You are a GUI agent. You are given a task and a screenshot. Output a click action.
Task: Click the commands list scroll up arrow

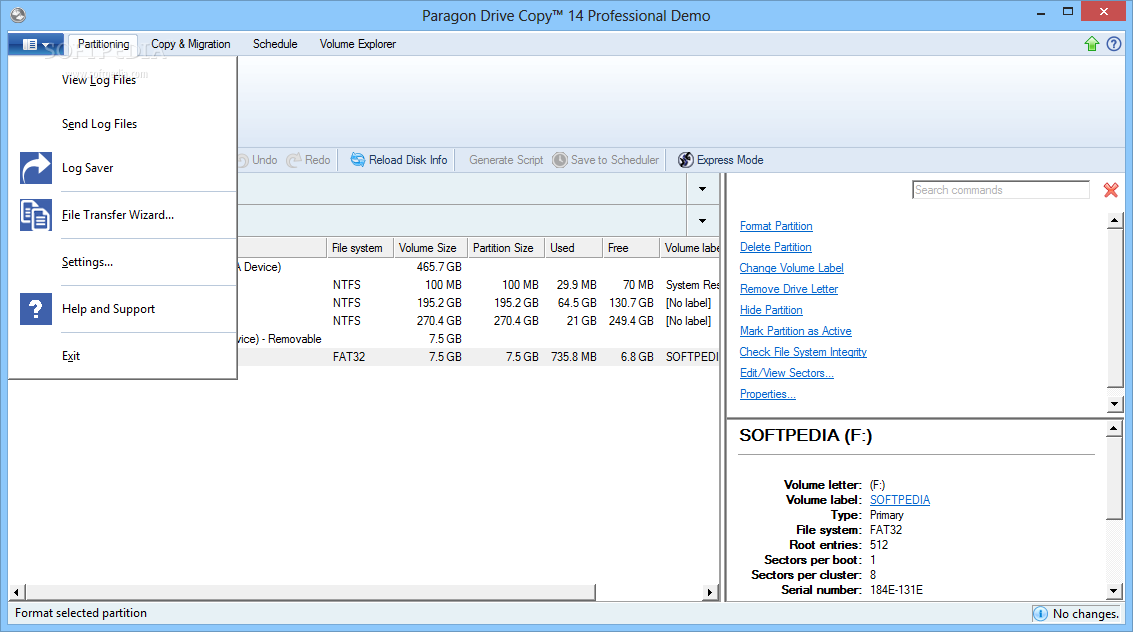coord(1114,220)
